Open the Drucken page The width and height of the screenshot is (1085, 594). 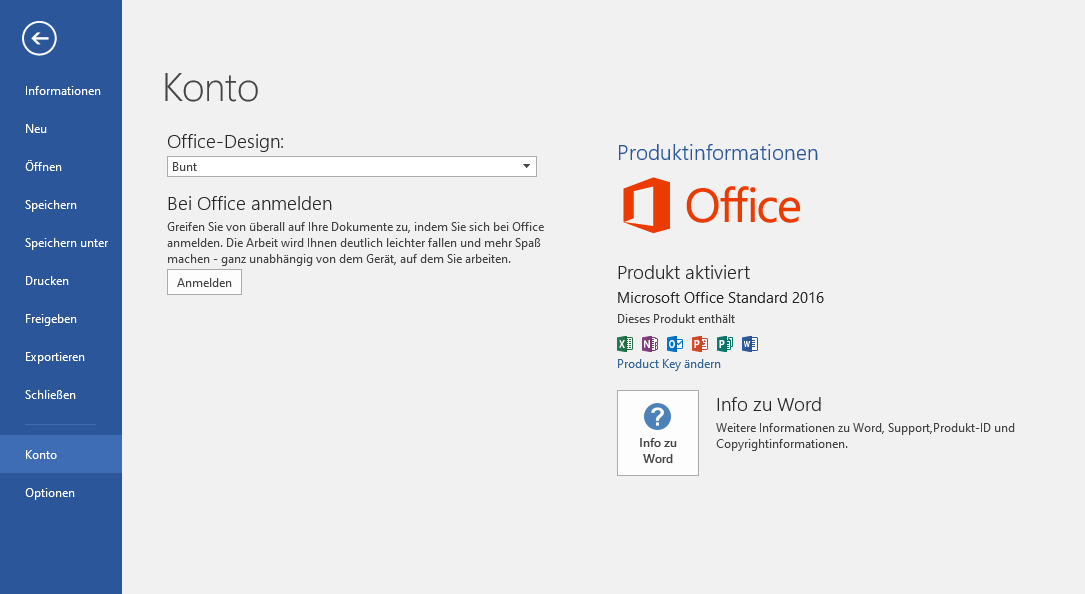[x=47, y=281]
